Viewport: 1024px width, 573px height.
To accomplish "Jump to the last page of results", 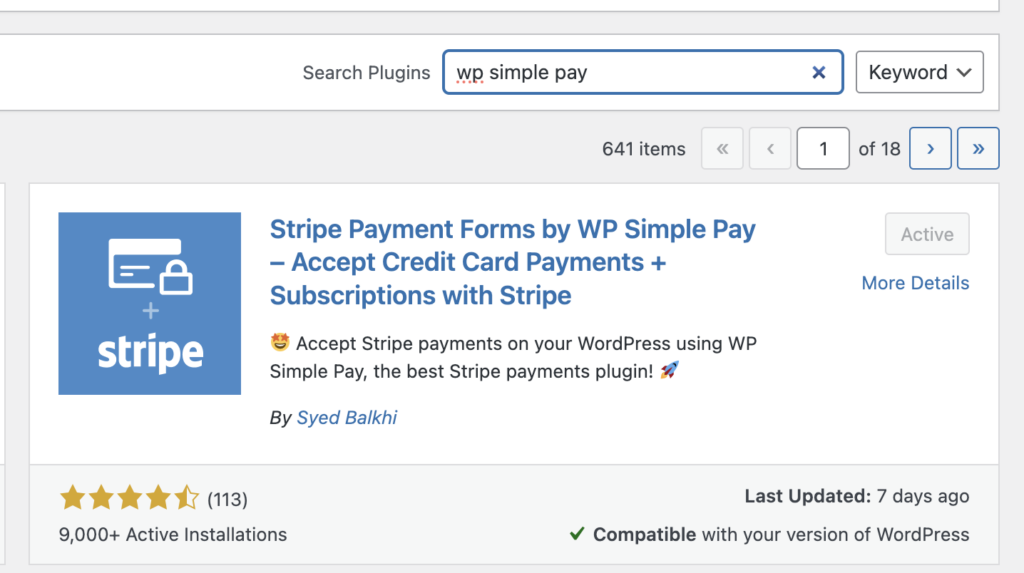I will coord(978,149).
